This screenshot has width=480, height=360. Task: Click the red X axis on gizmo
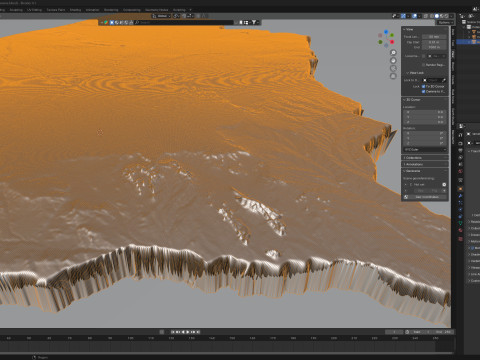[x=392, y=42]
